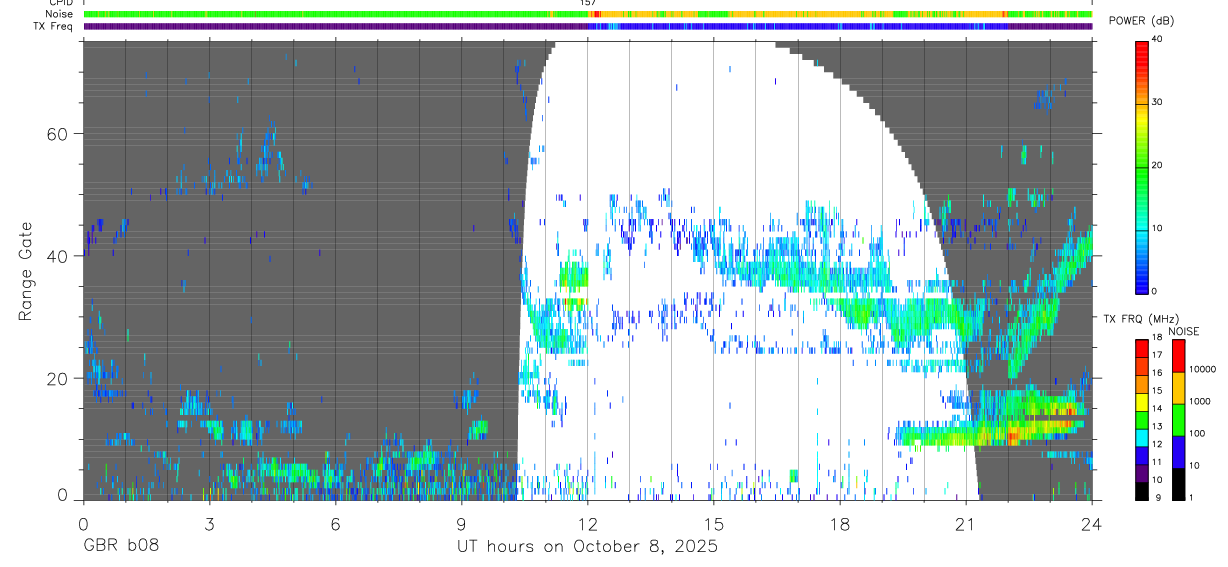The image size is (1228, 567).
Task: Click the "18" hour tick label on the time axis
Action: click(x=839, y=523)
